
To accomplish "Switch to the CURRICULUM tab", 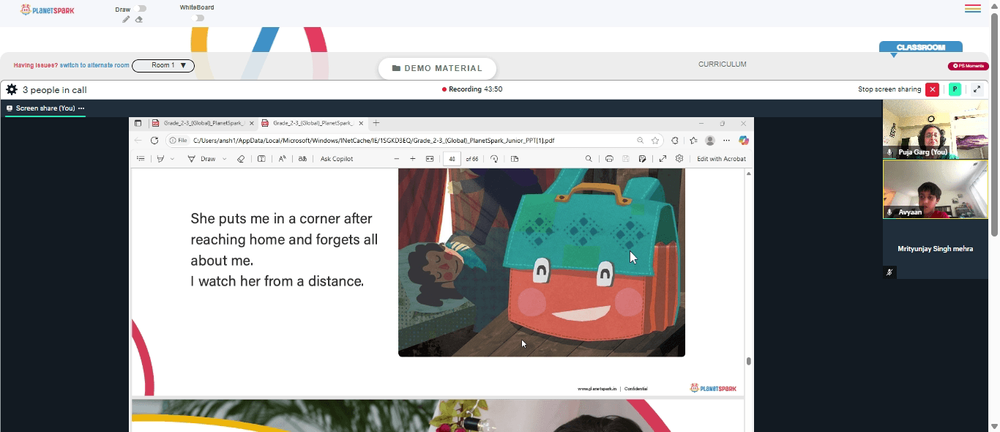I will click(x=722, y=64).
